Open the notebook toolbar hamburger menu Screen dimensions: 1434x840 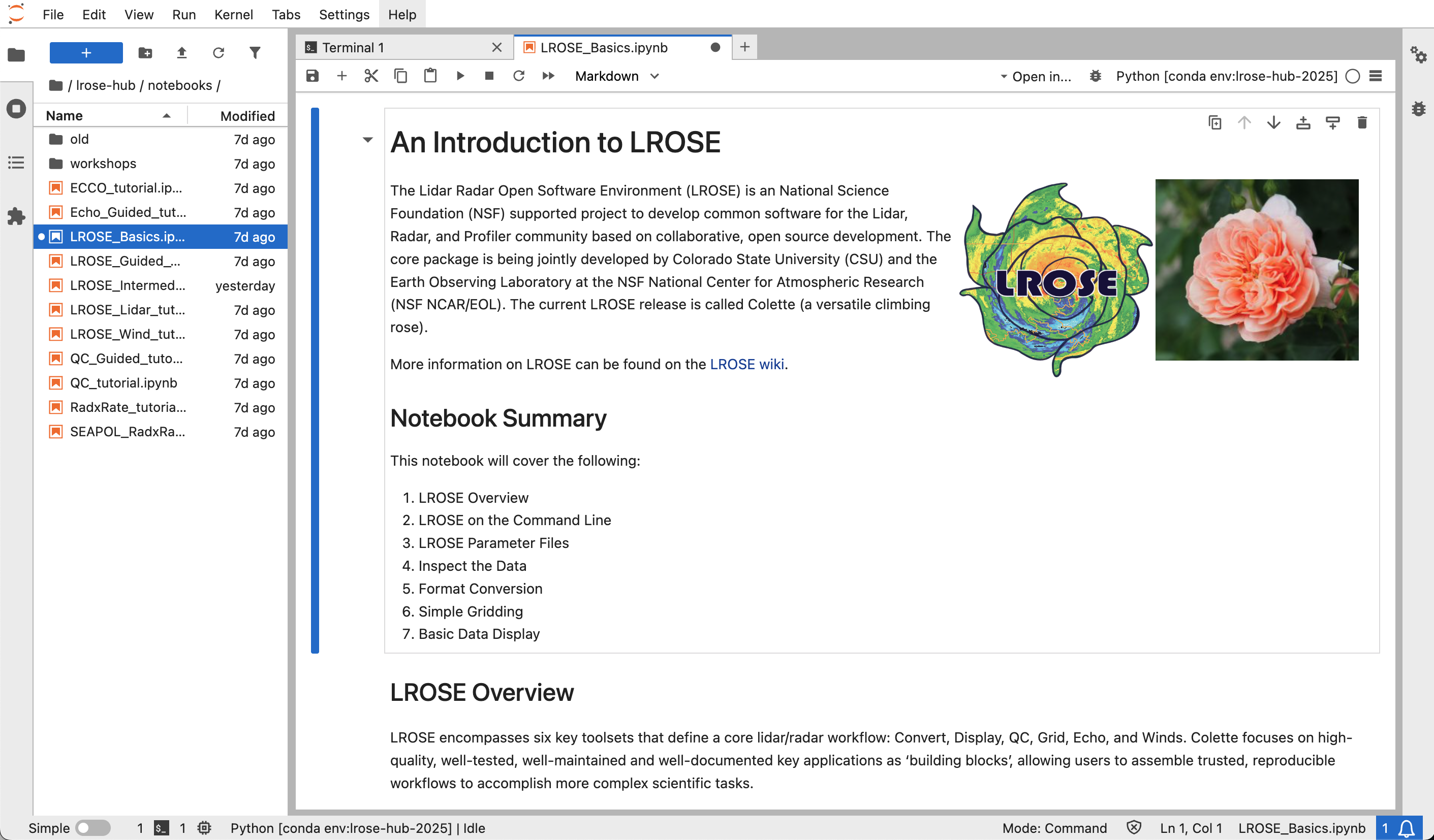[1376, 76]
